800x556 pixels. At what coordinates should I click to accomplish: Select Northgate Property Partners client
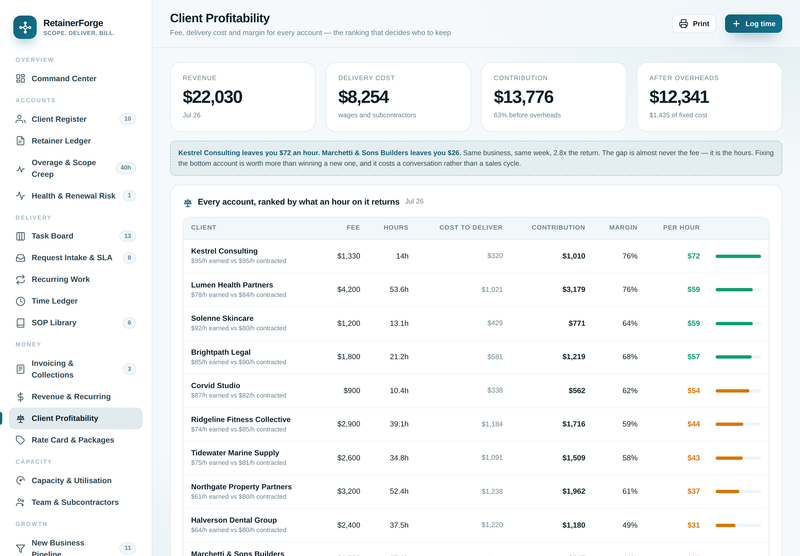pos(241,487)
